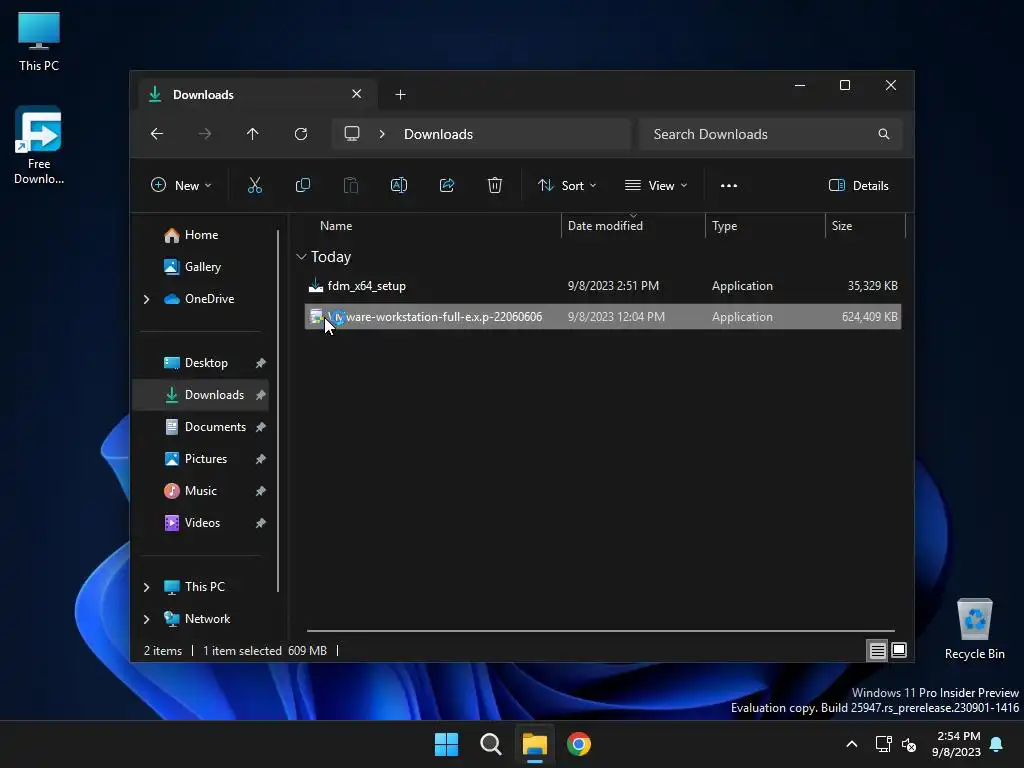Switch to details list view icon in status bar
This screenshot has width=1024, height=768.
(x=877, y=650)
